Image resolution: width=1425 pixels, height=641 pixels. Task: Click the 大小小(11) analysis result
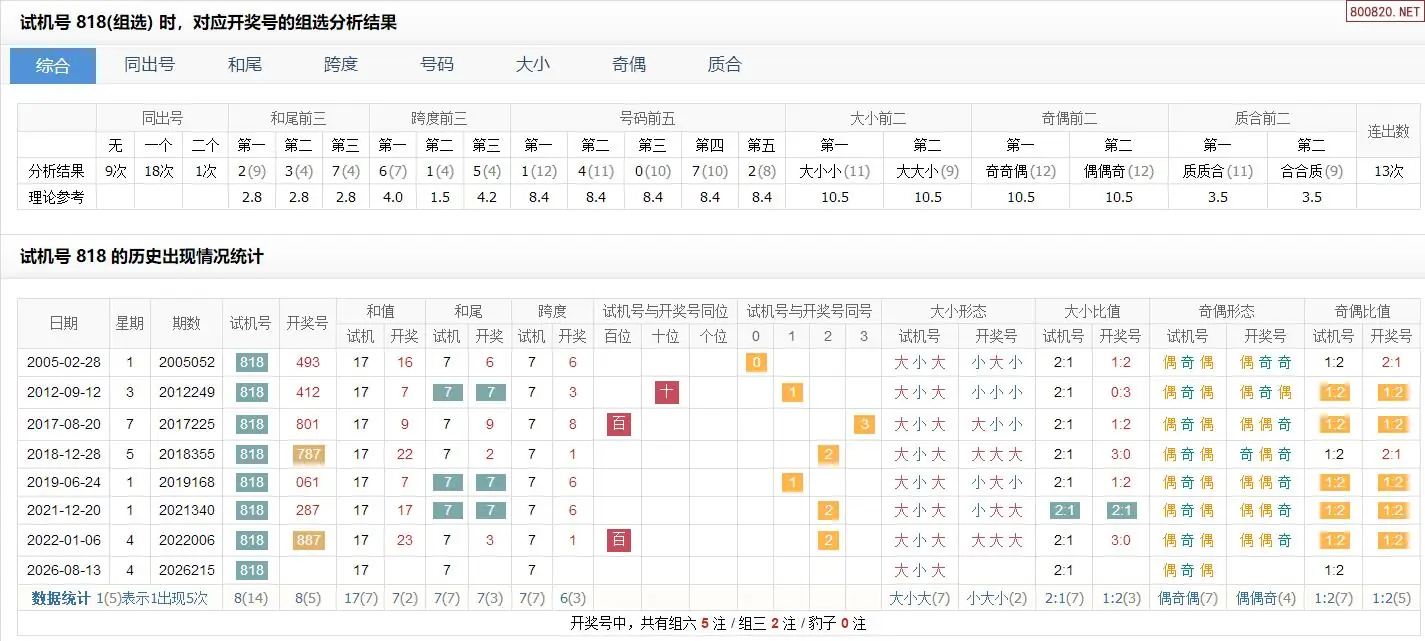point(834,171)
